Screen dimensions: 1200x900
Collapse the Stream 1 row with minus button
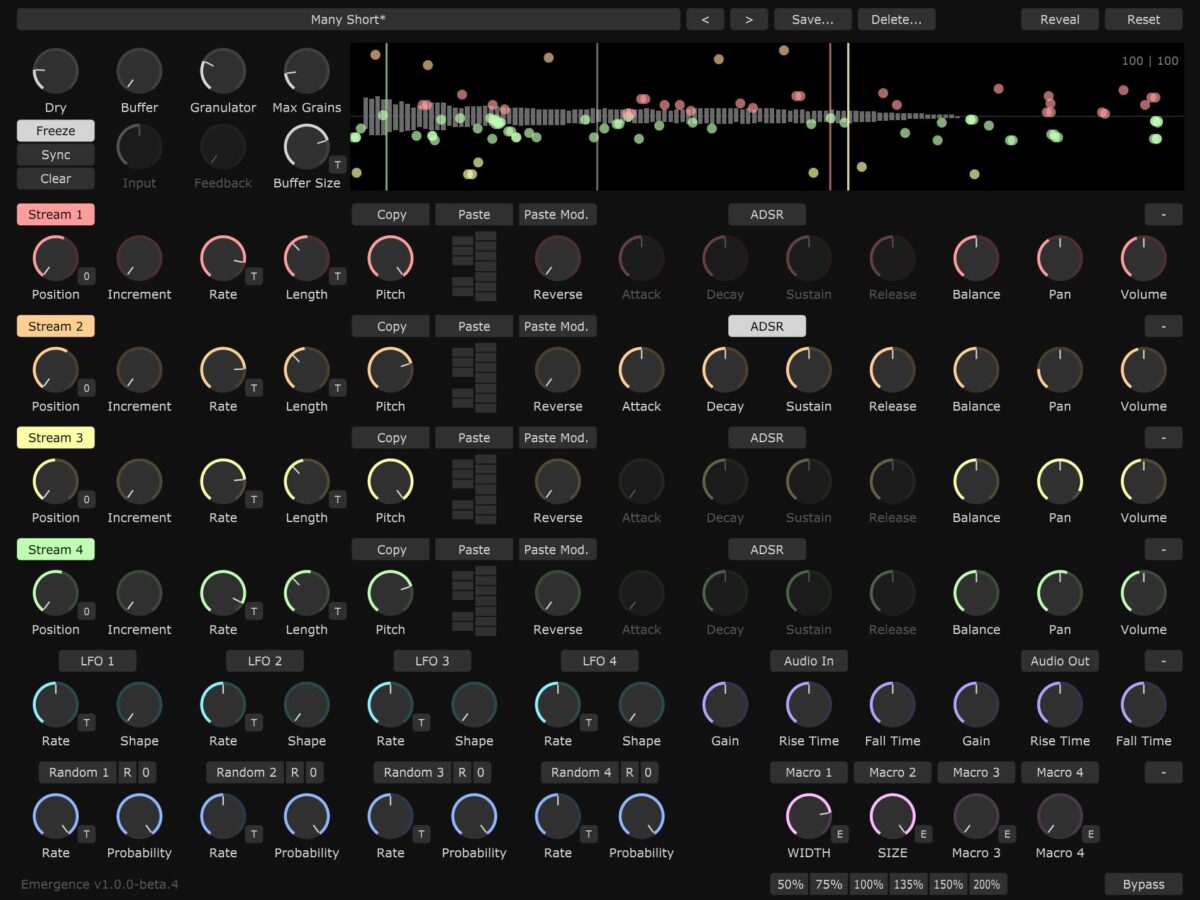[1163, 214]
